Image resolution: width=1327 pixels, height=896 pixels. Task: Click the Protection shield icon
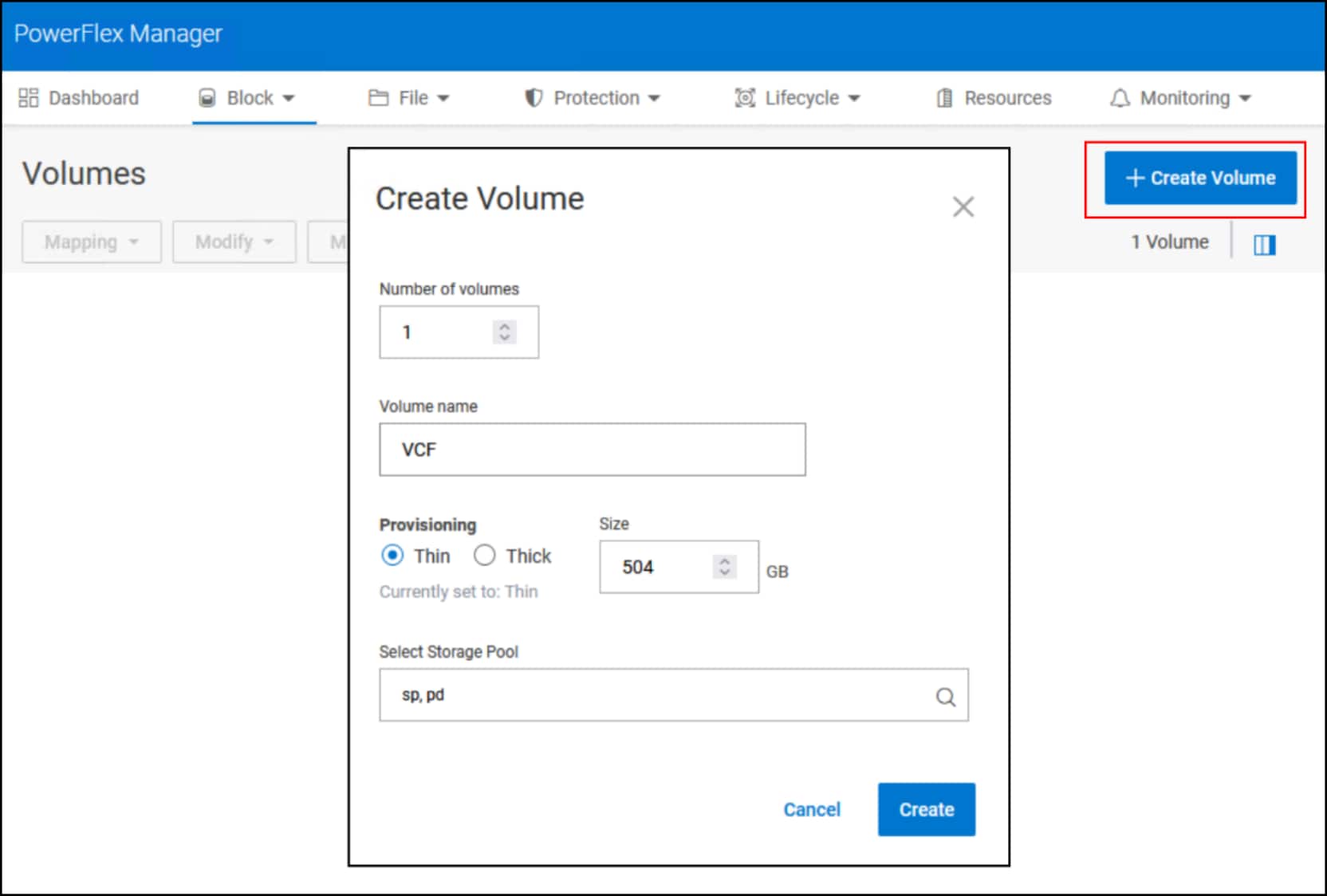[534, 97]
